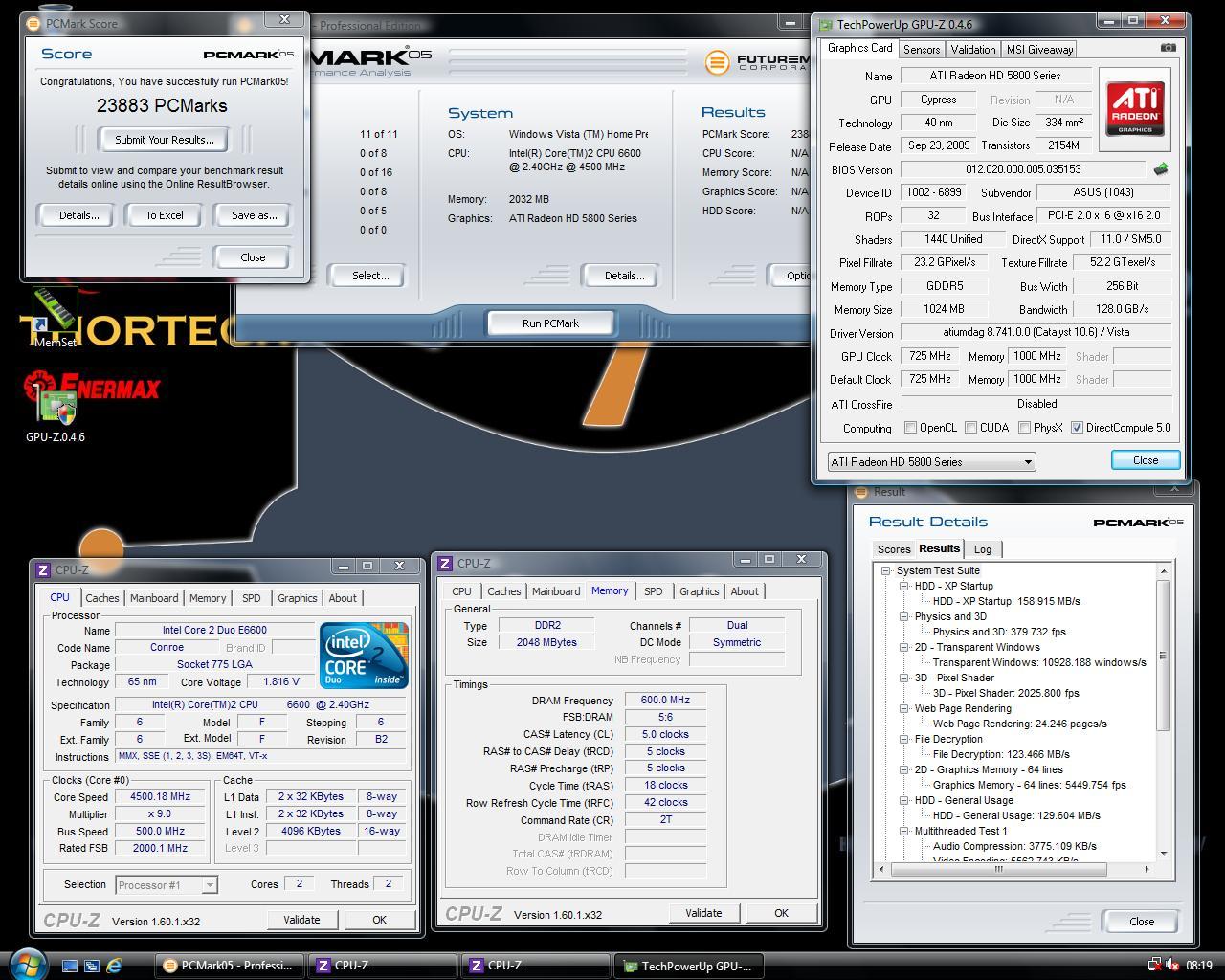This screenshot has height=980, width=1225.
Task: Toggle the DirectCompute 5.0 checkbox
Action: [1078, 428]
